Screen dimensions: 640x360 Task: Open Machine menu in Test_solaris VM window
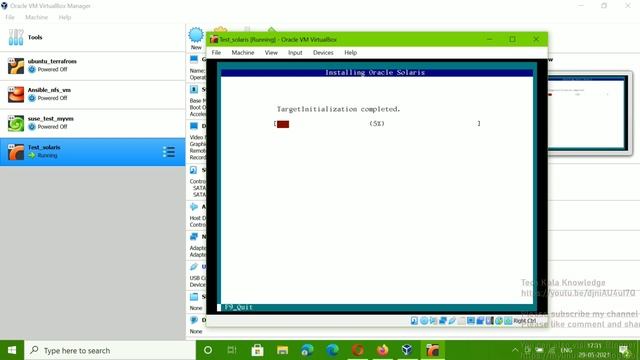coord(243,53)
